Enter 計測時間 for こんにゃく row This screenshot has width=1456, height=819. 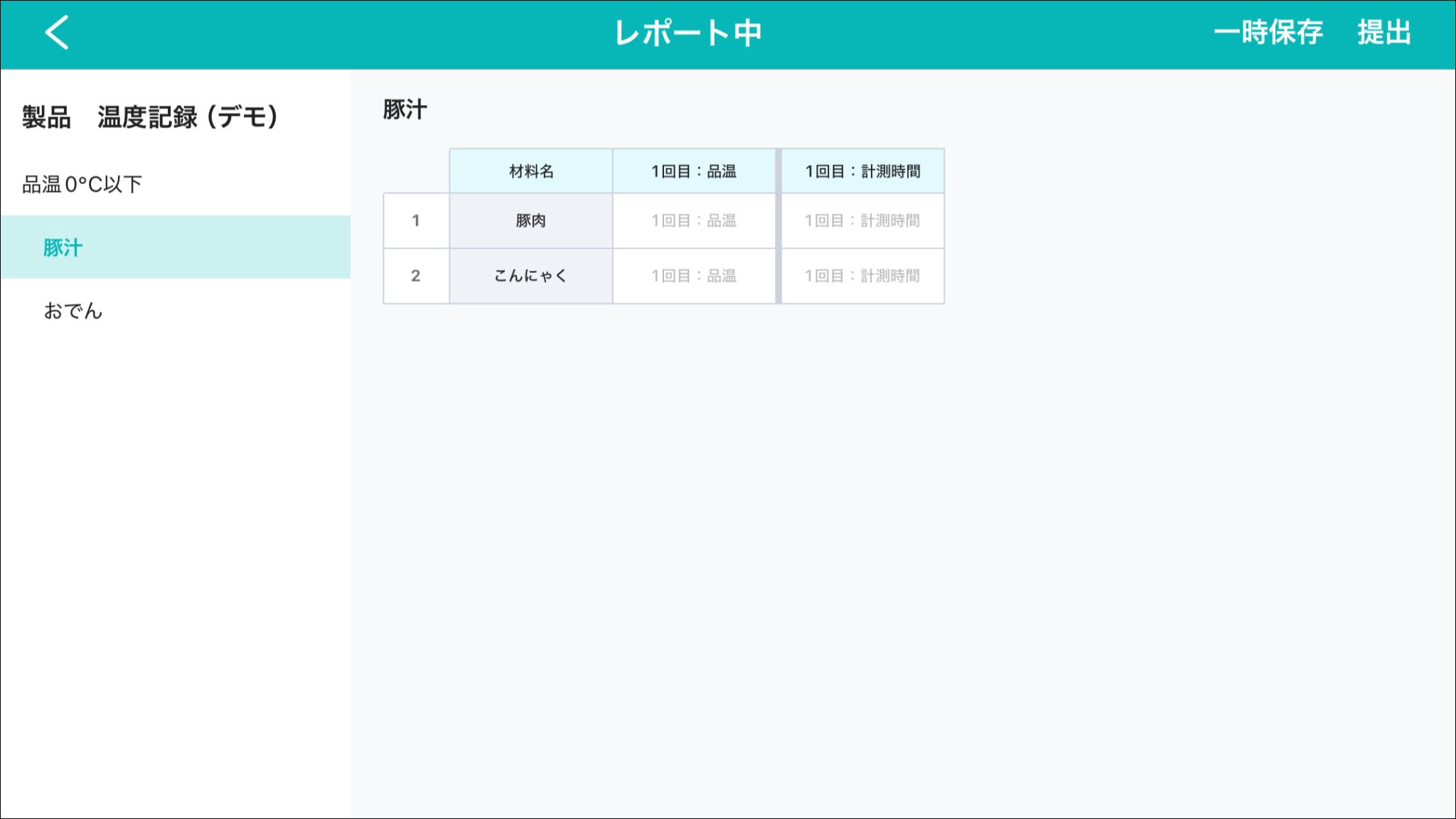862,276
